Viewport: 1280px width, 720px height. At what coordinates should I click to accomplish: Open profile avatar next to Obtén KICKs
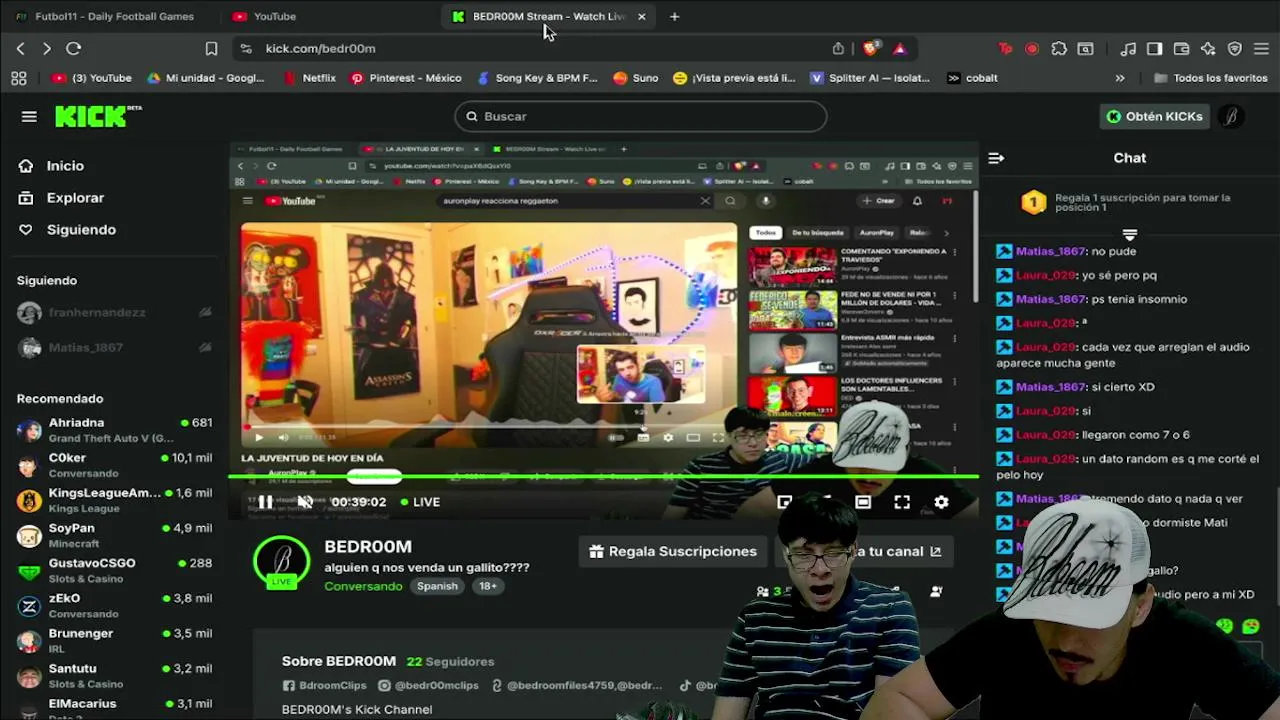1231,116
